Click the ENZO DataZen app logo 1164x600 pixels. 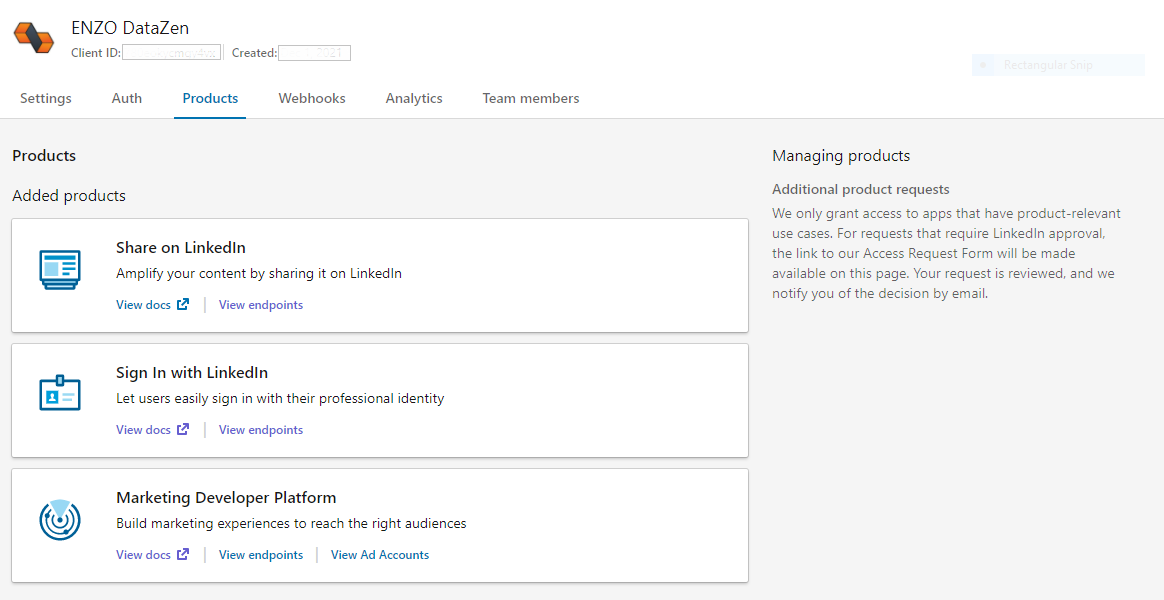click(34, 38)
